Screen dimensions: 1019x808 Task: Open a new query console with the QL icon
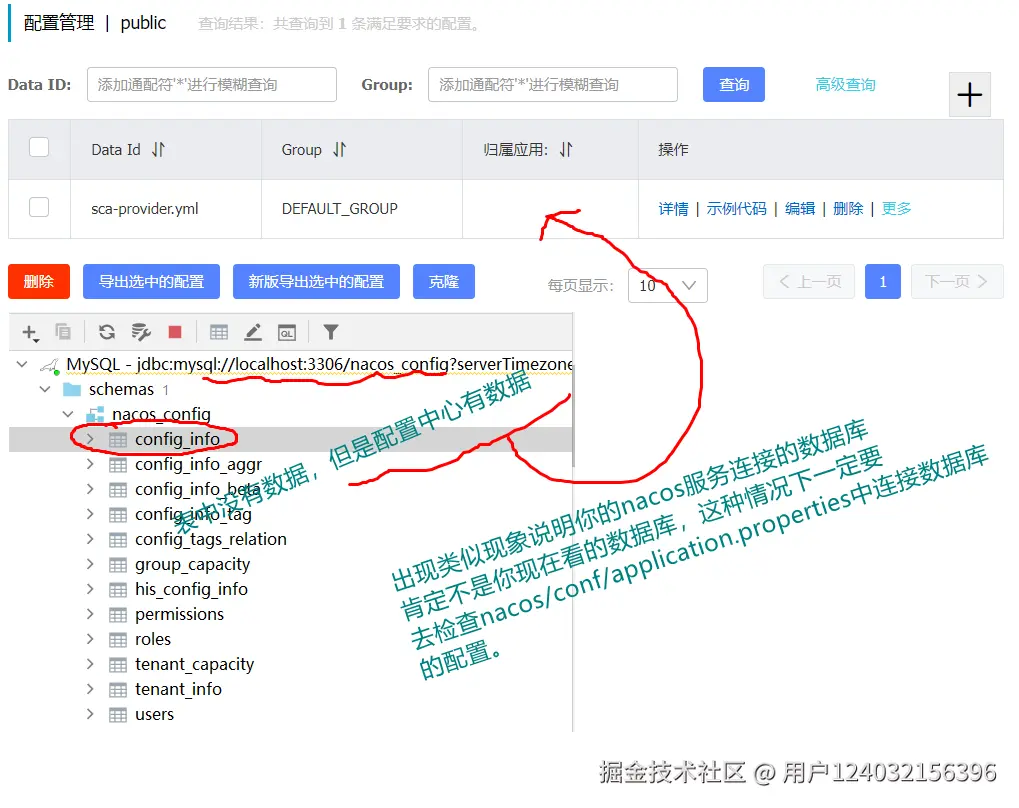pos(287,331)
